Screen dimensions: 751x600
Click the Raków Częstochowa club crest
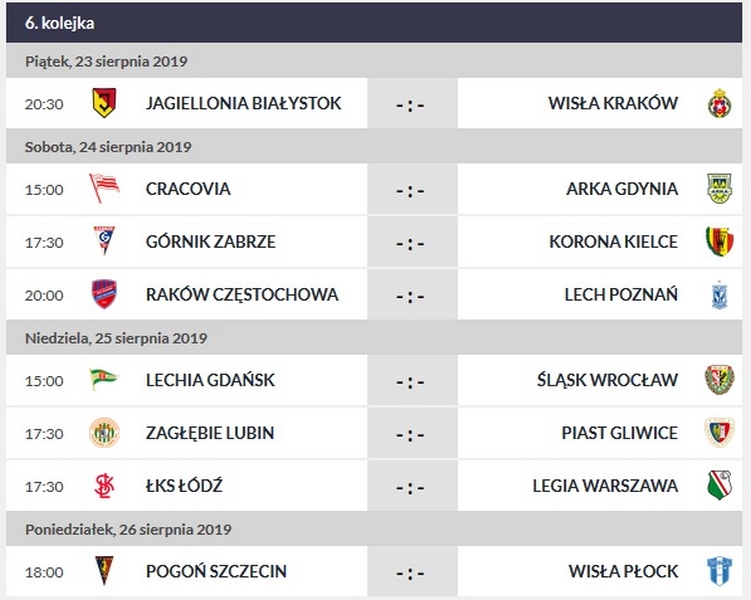pos(104,294)
